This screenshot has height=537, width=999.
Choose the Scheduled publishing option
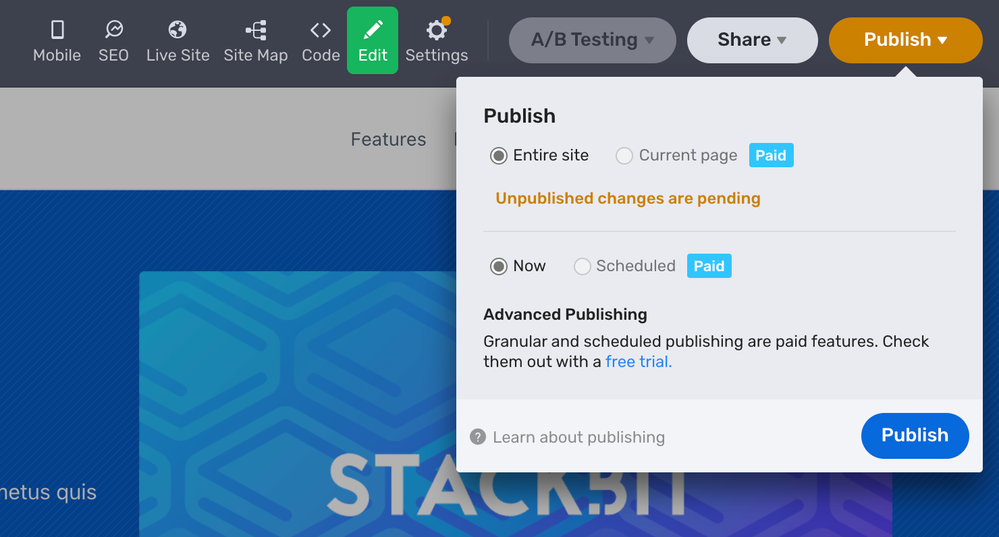[x=582, y=266]
